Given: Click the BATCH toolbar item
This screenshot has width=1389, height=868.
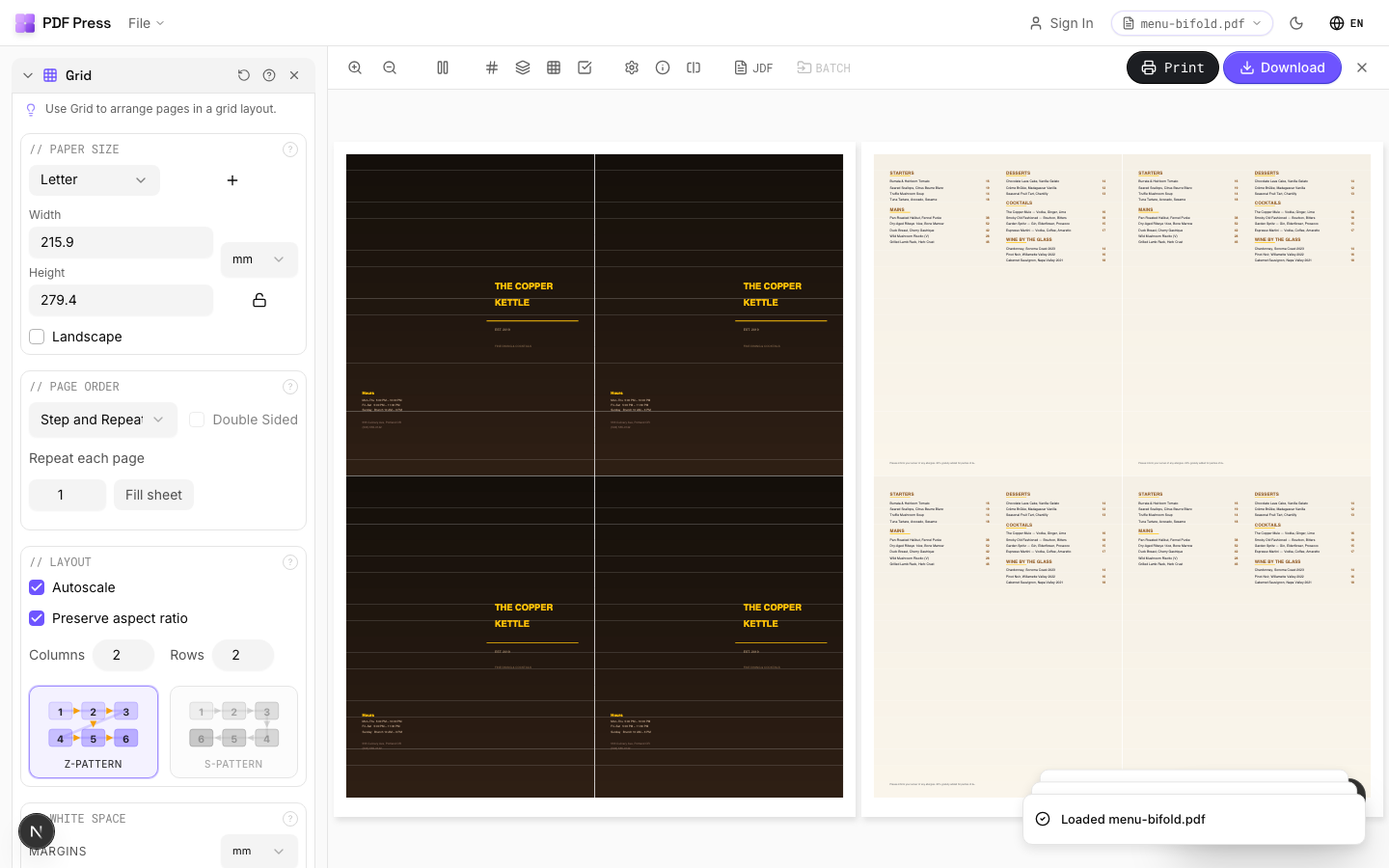Looking at the screenshot, I should tap(824, 68).
